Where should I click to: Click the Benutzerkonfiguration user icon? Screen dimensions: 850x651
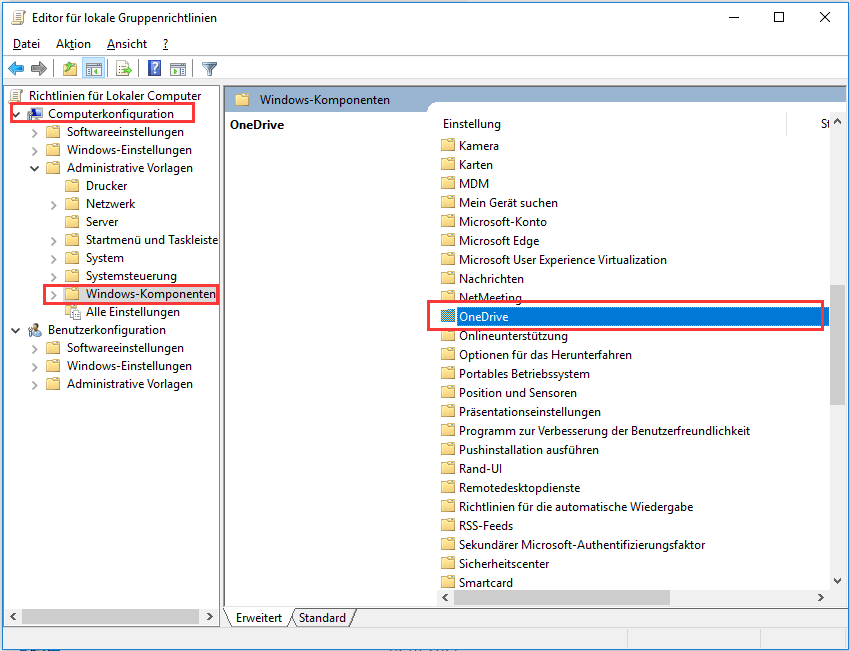pos(35,330)
